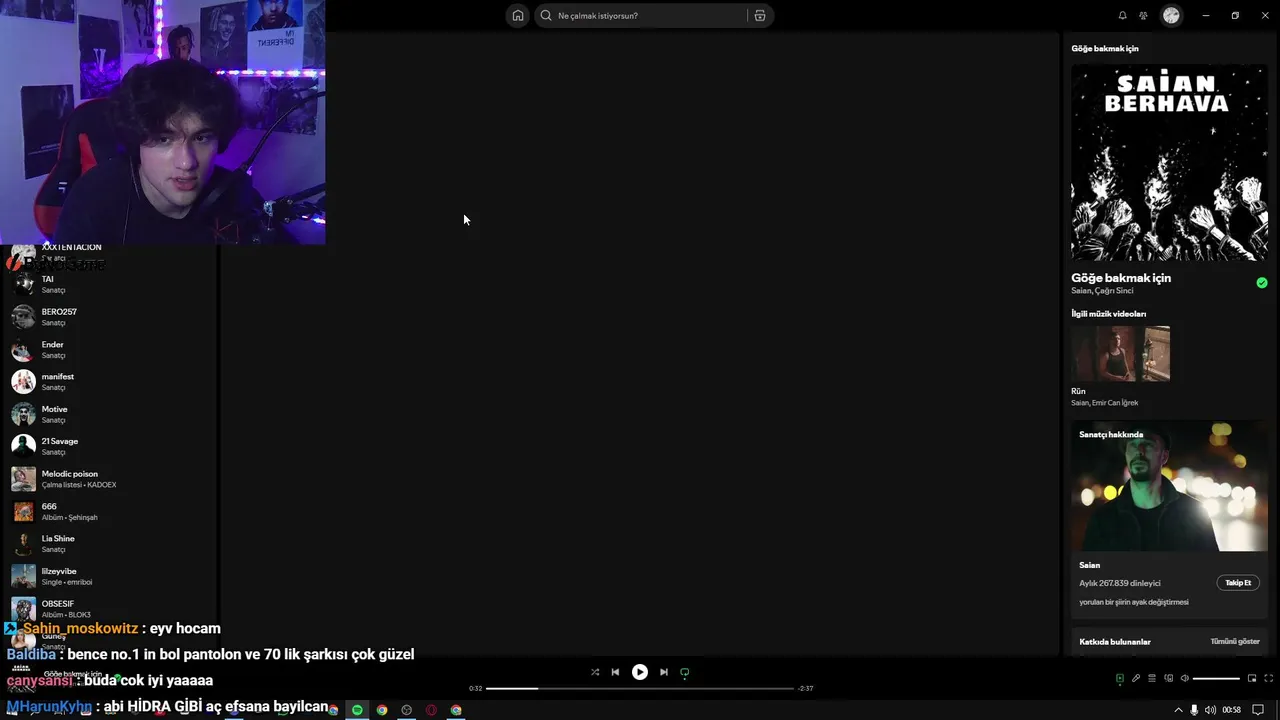
Task: Toggle shuffle playback
Action: pyautogui.click(x=595, y=672)
